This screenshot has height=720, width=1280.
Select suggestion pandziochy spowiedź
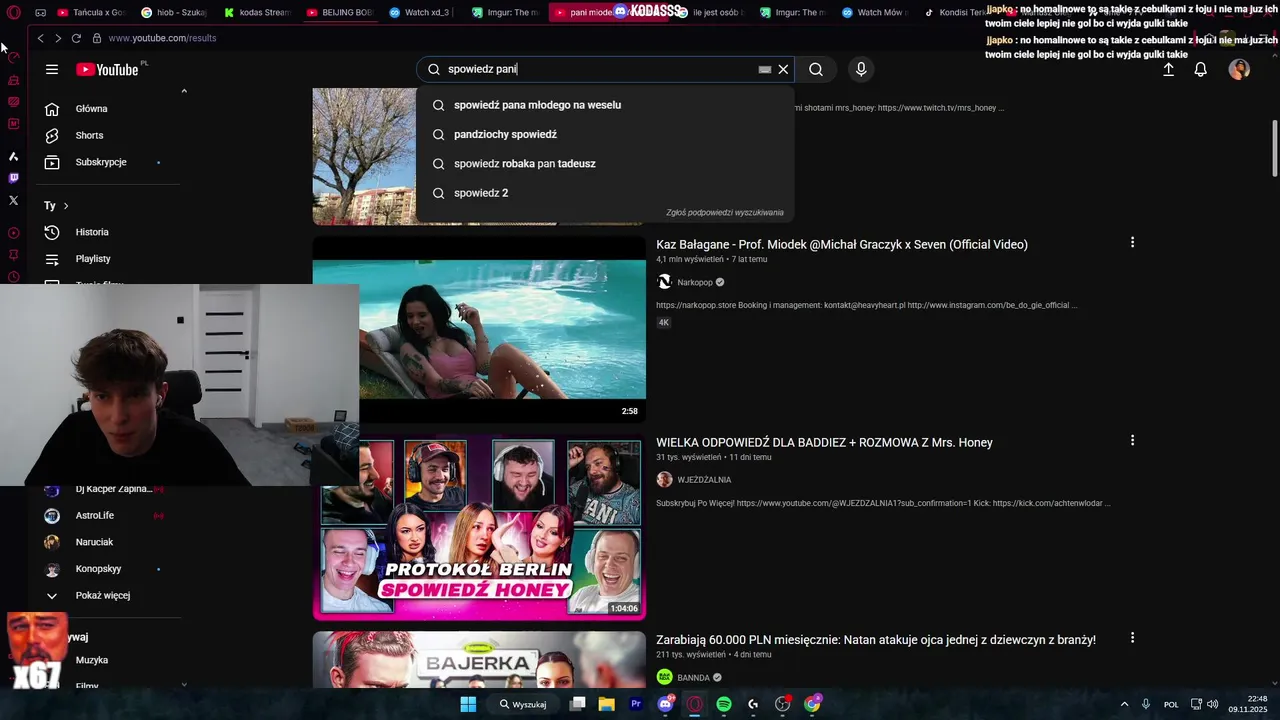605,134
